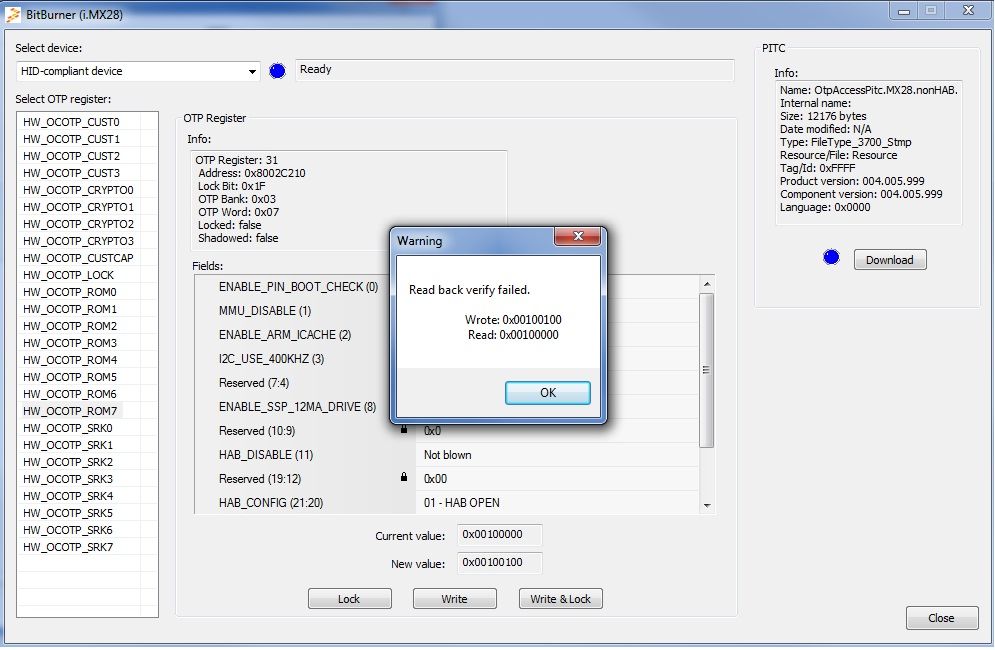The width and height of the screenshot is (995, 650).
Task: Select the Reserved (19:12) field
Action: click(x=260, y=479)
